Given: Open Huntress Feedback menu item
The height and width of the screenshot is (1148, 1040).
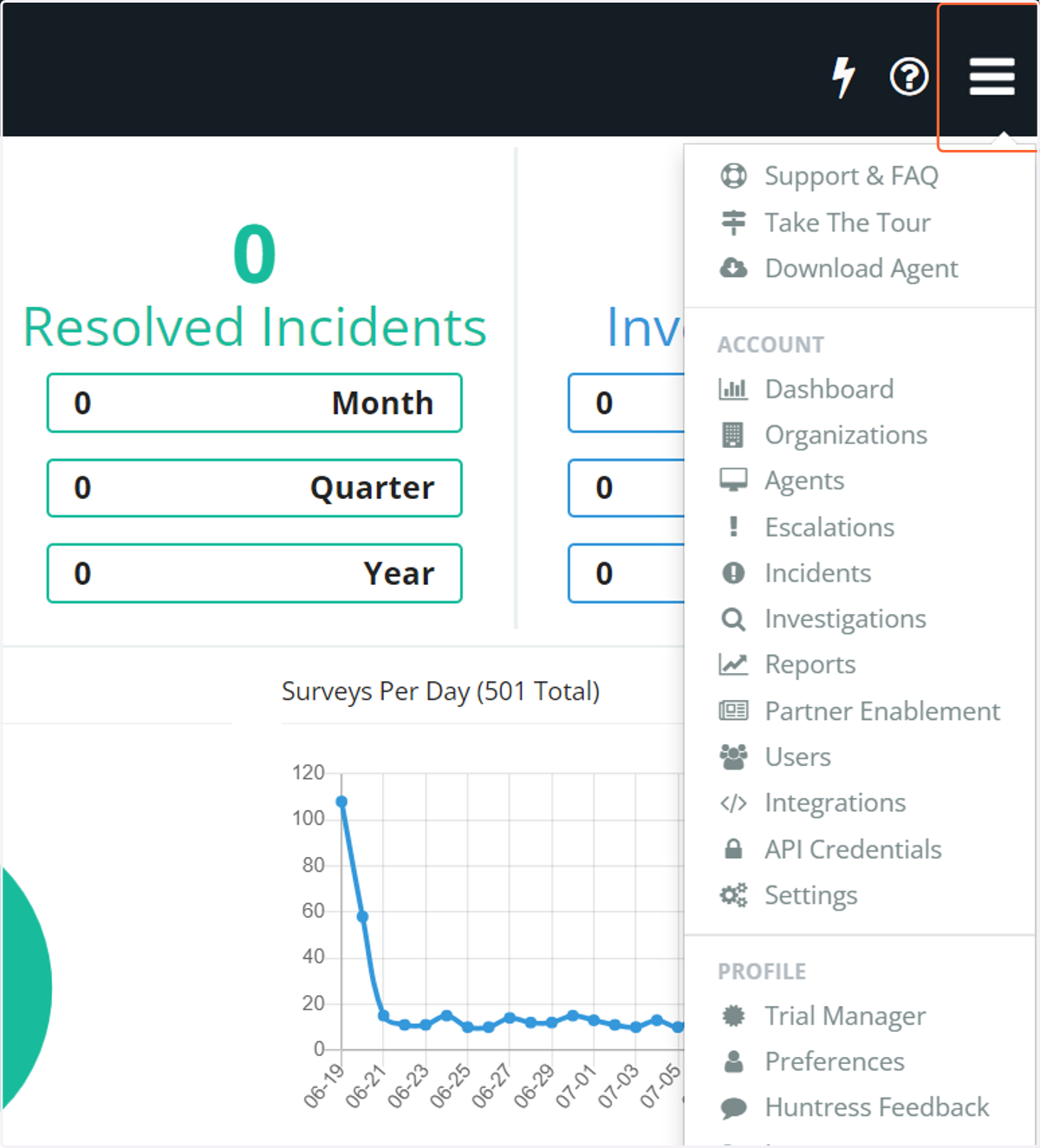Looking at the screenshot, I should coord(876,1107).
